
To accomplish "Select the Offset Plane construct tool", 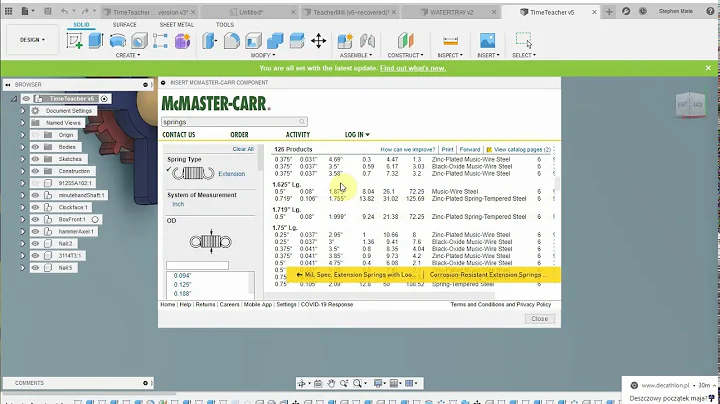I will (x=405, y=41).
